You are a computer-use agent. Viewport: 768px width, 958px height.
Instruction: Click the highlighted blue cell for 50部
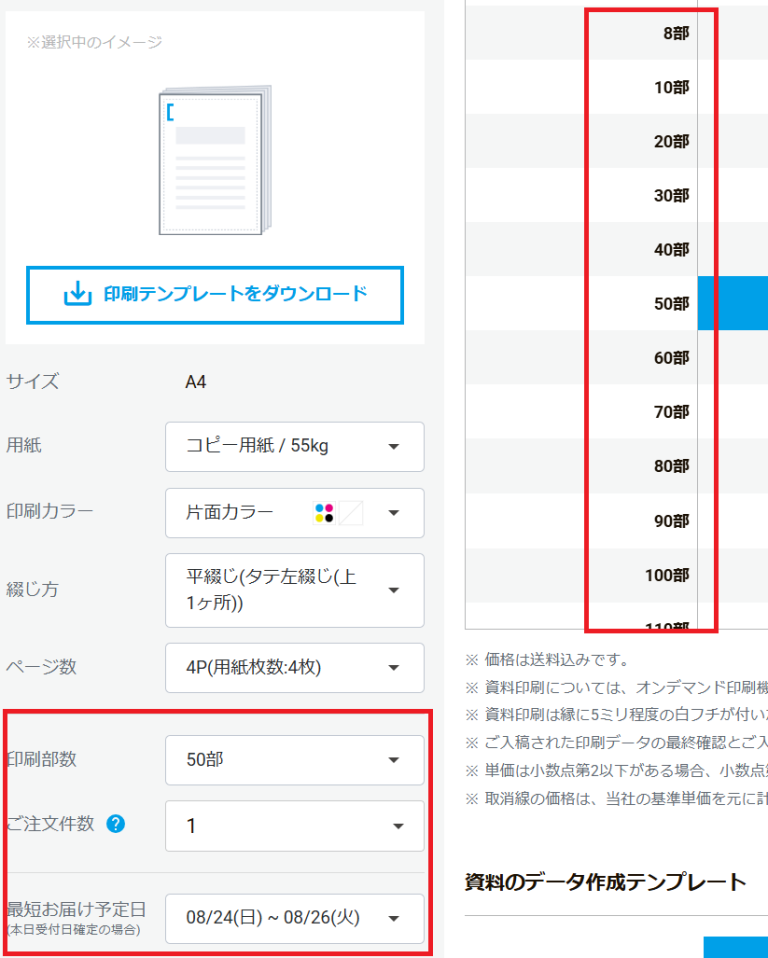(x=733, y=303)
